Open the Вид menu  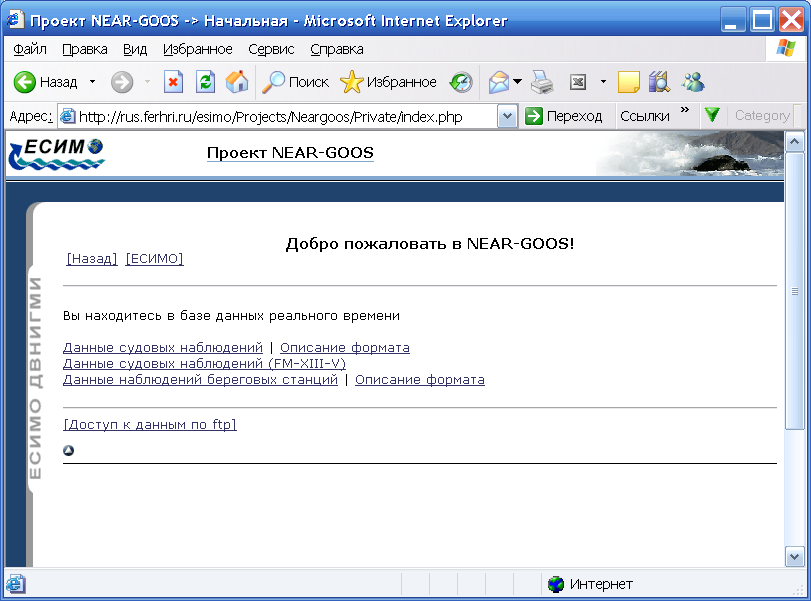coord(135,49)
